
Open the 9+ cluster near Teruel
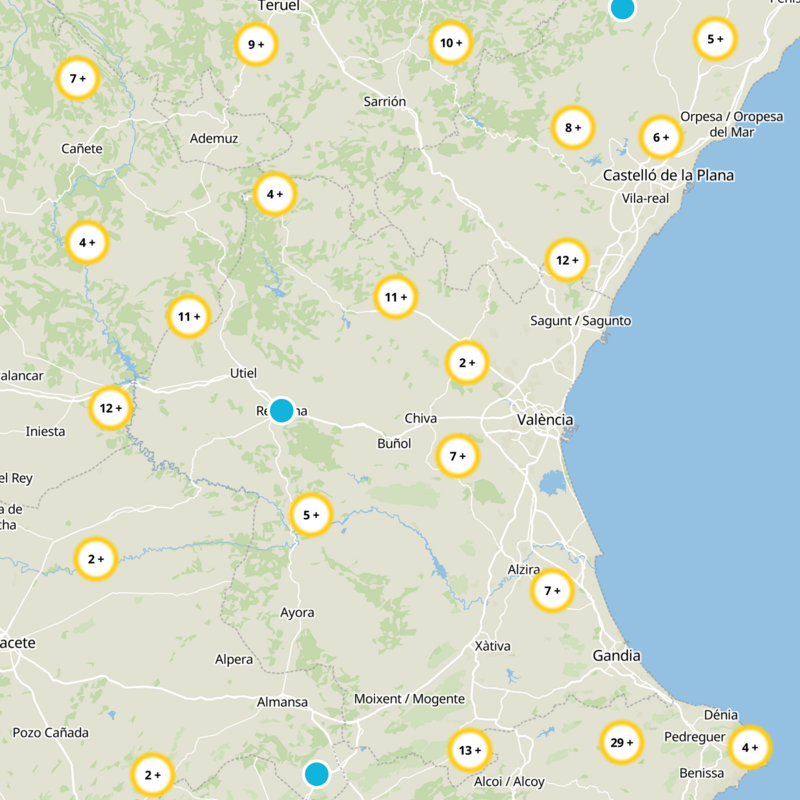click(256, 44)
